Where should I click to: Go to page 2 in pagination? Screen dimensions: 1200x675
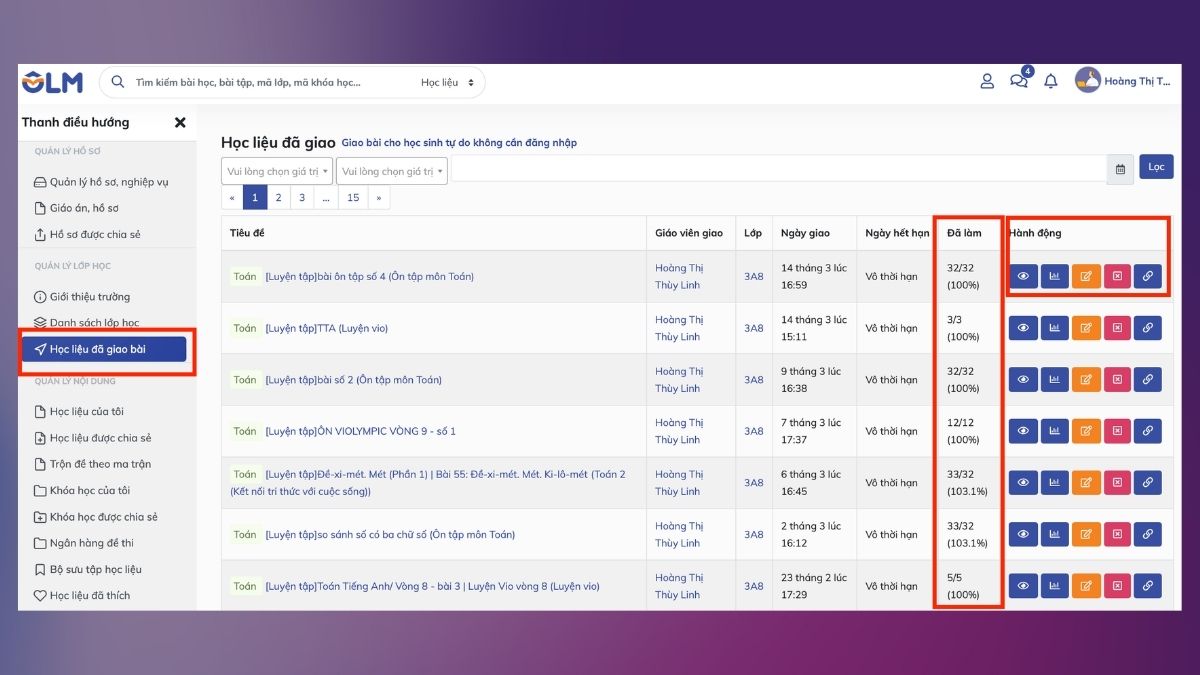point(278,198)
